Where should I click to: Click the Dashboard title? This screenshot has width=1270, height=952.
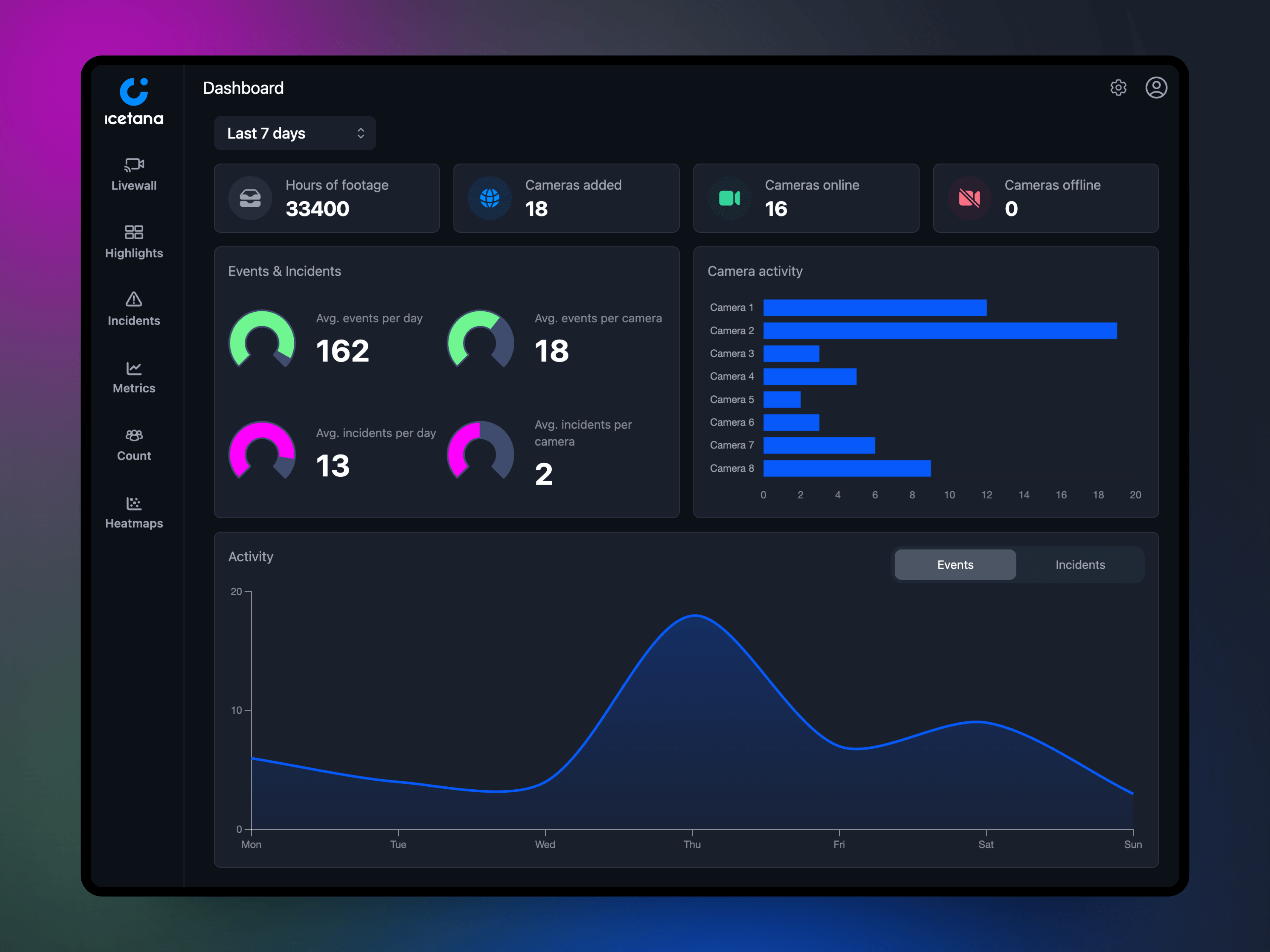pos(243,87)
